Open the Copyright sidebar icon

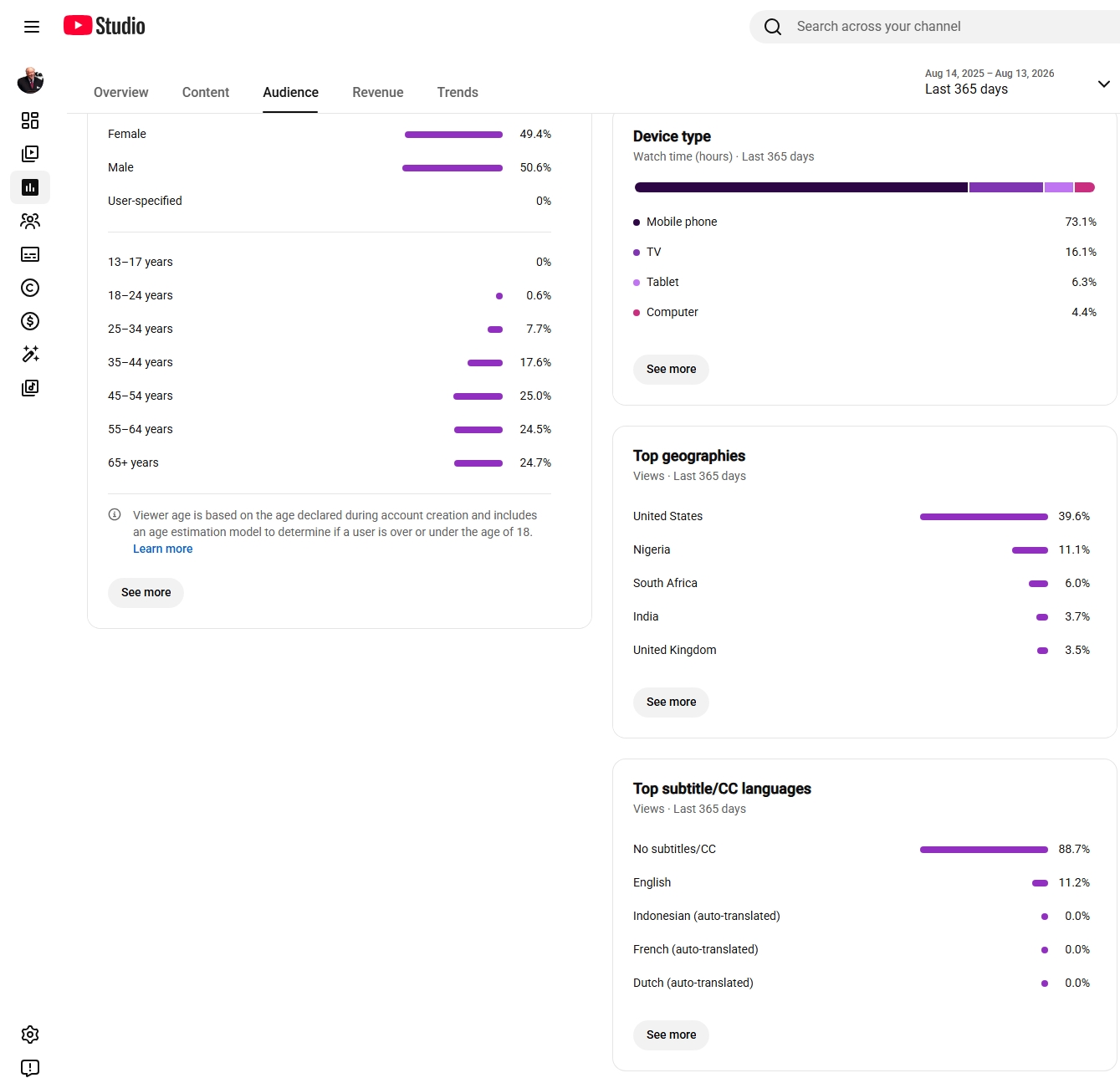point(30,288)
